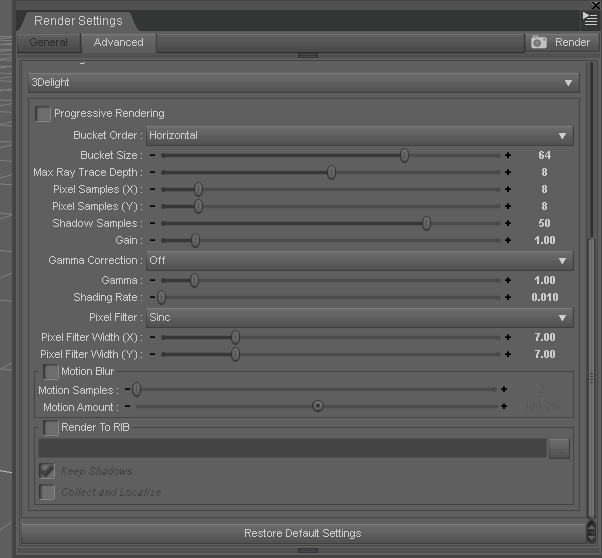The image size is (602, 558).
Task: Click the Gamma slider handle
Action: click(194, 280)
